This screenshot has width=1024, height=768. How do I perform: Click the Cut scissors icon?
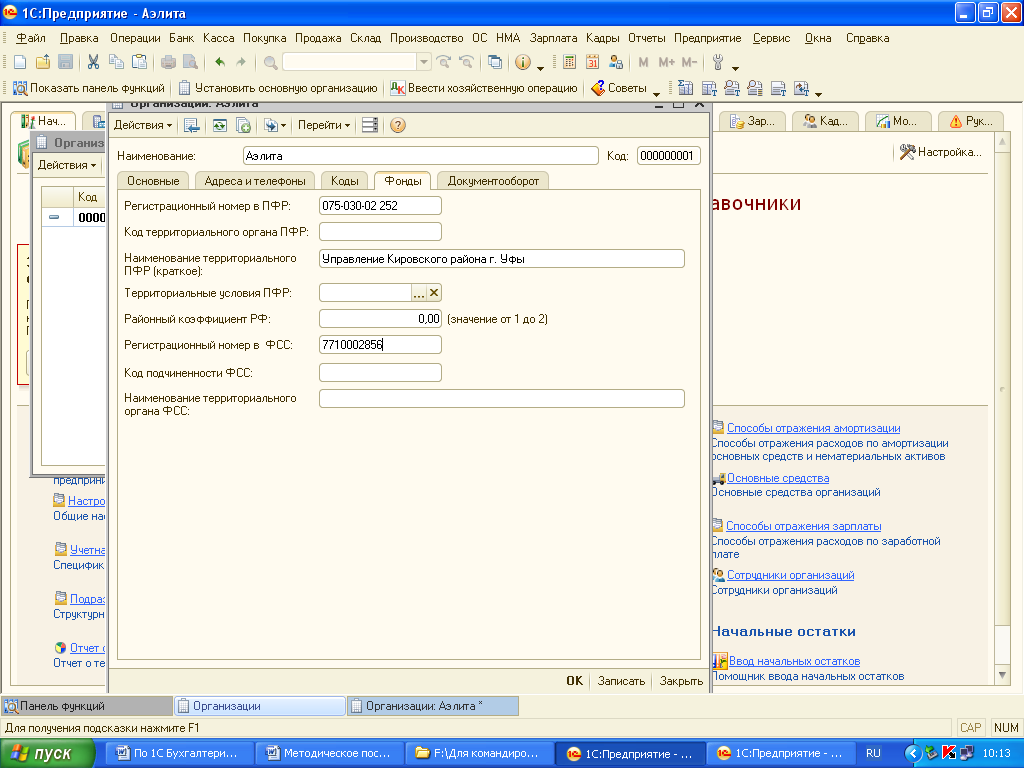[93, 62]
